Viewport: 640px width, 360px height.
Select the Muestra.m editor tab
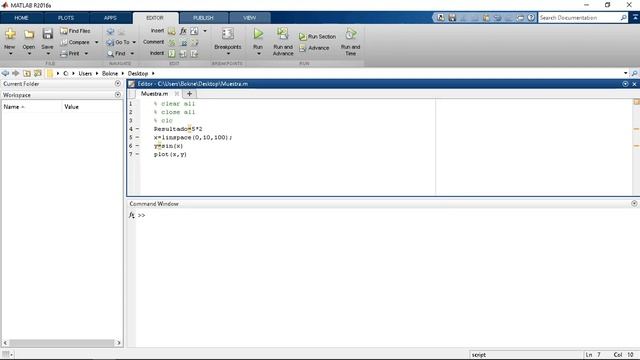154,93
